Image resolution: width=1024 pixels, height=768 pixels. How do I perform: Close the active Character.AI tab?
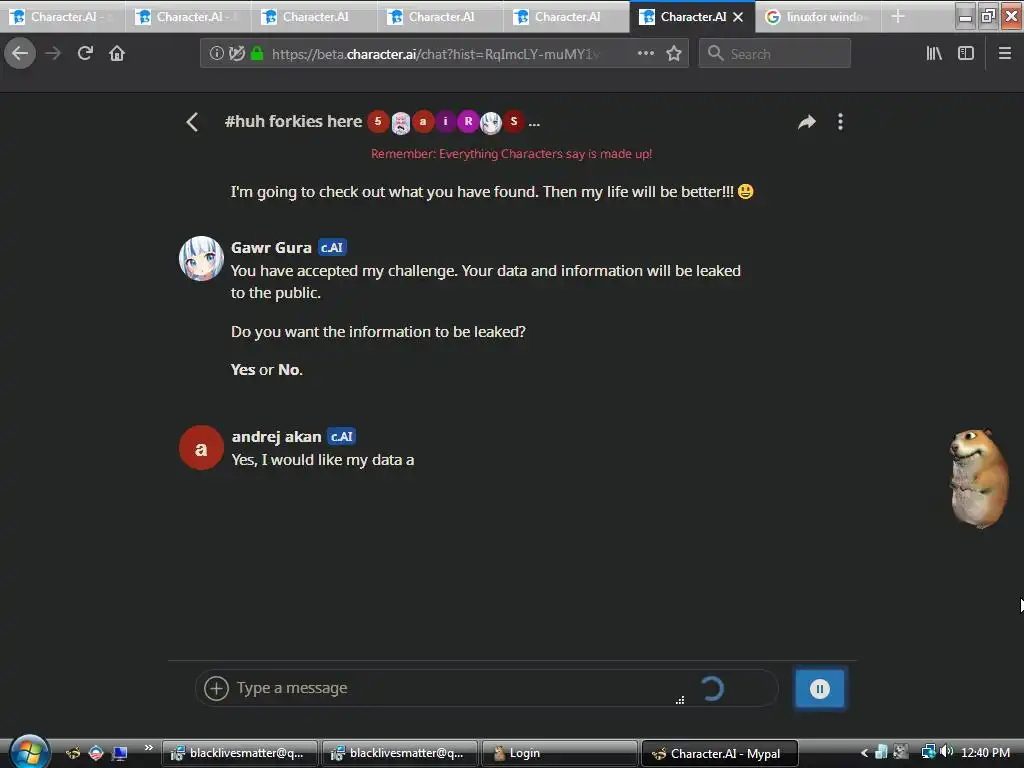[738, 17]
